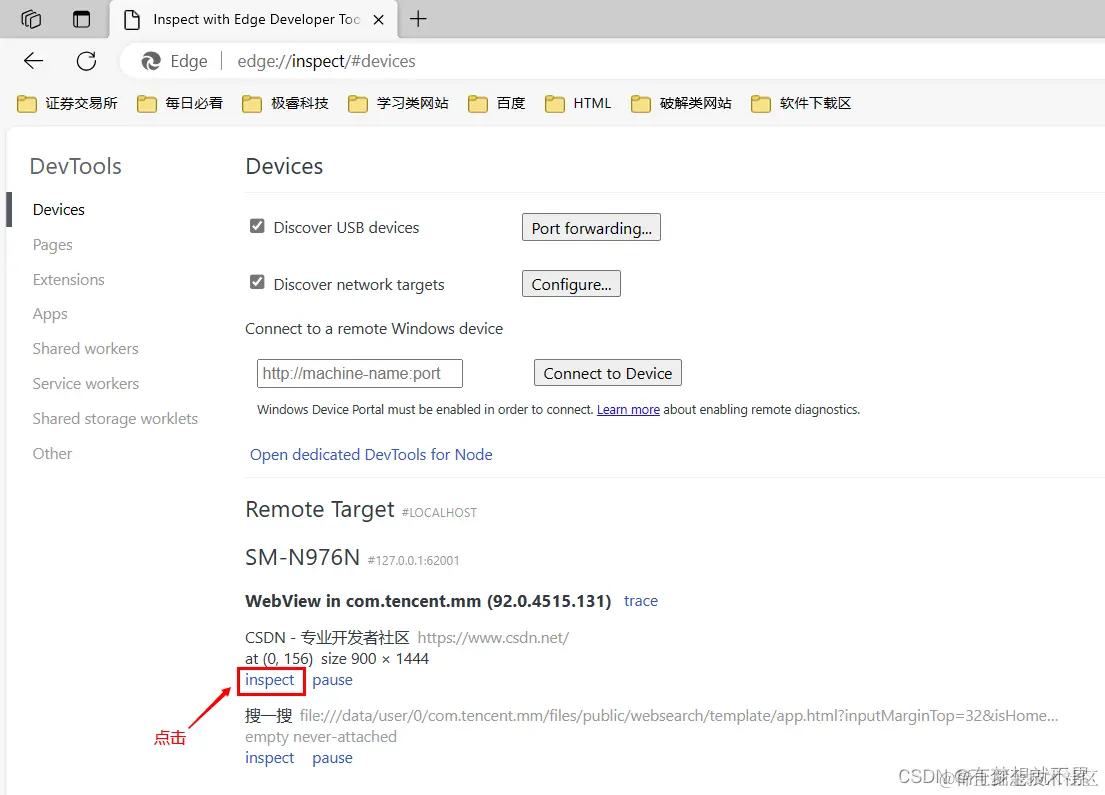Screen dimensions: 1105x795
Task: Open the Learn more link
Action: (628, 409)
